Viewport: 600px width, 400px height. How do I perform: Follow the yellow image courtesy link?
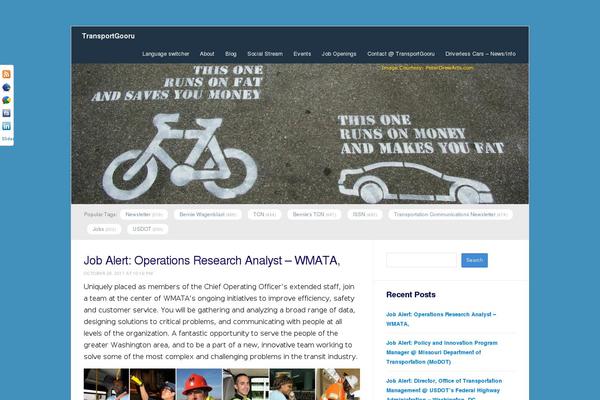tap(427, 68)
